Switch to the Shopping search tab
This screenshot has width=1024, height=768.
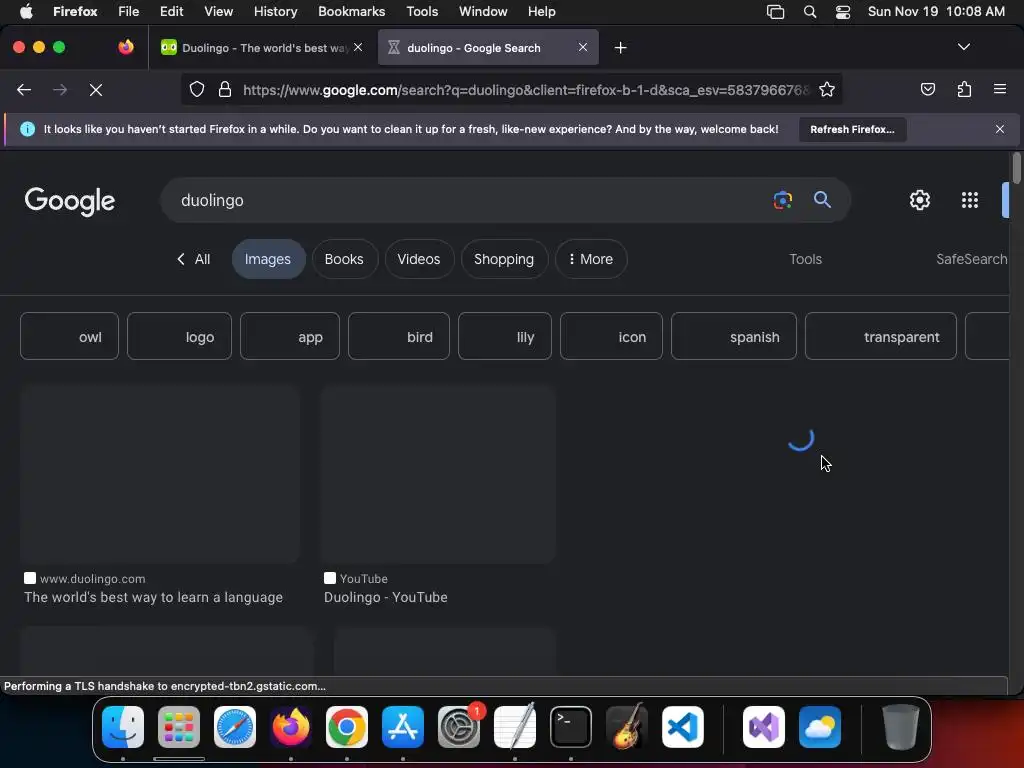click(504, 259)
